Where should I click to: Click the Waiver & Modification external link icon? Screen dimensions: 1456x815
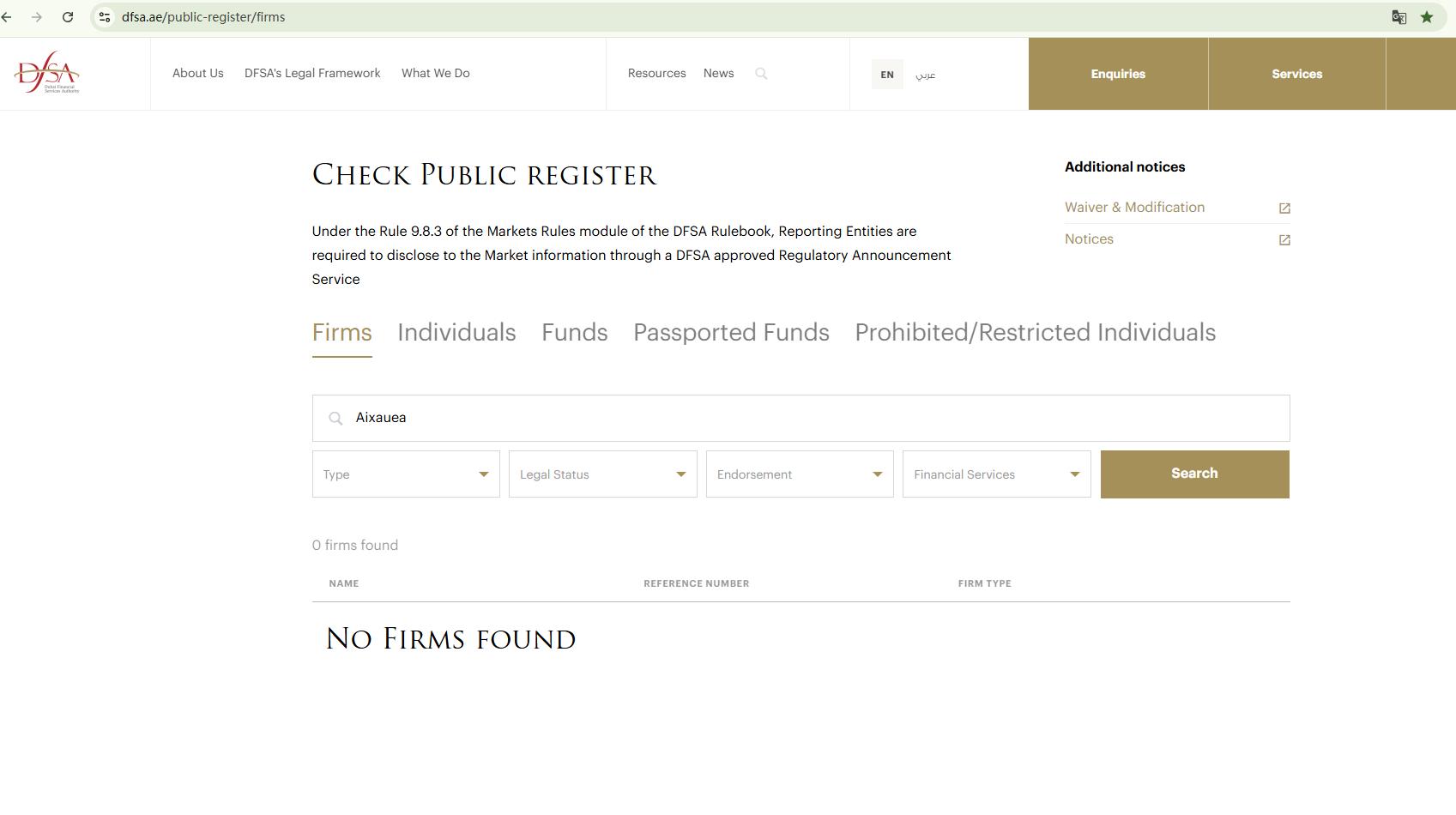pos(1284,208)
